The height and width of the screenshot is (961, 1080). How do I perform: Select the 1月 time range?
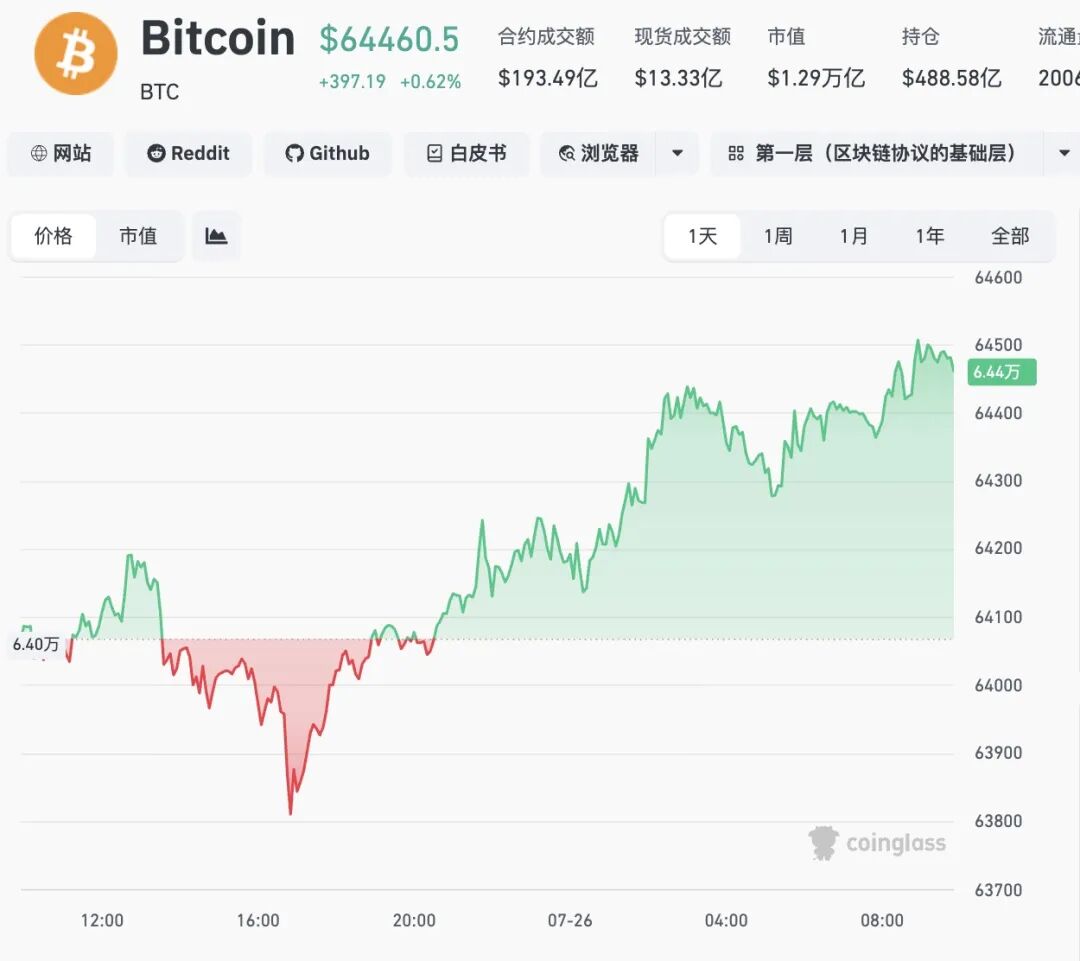pos(854,236)
